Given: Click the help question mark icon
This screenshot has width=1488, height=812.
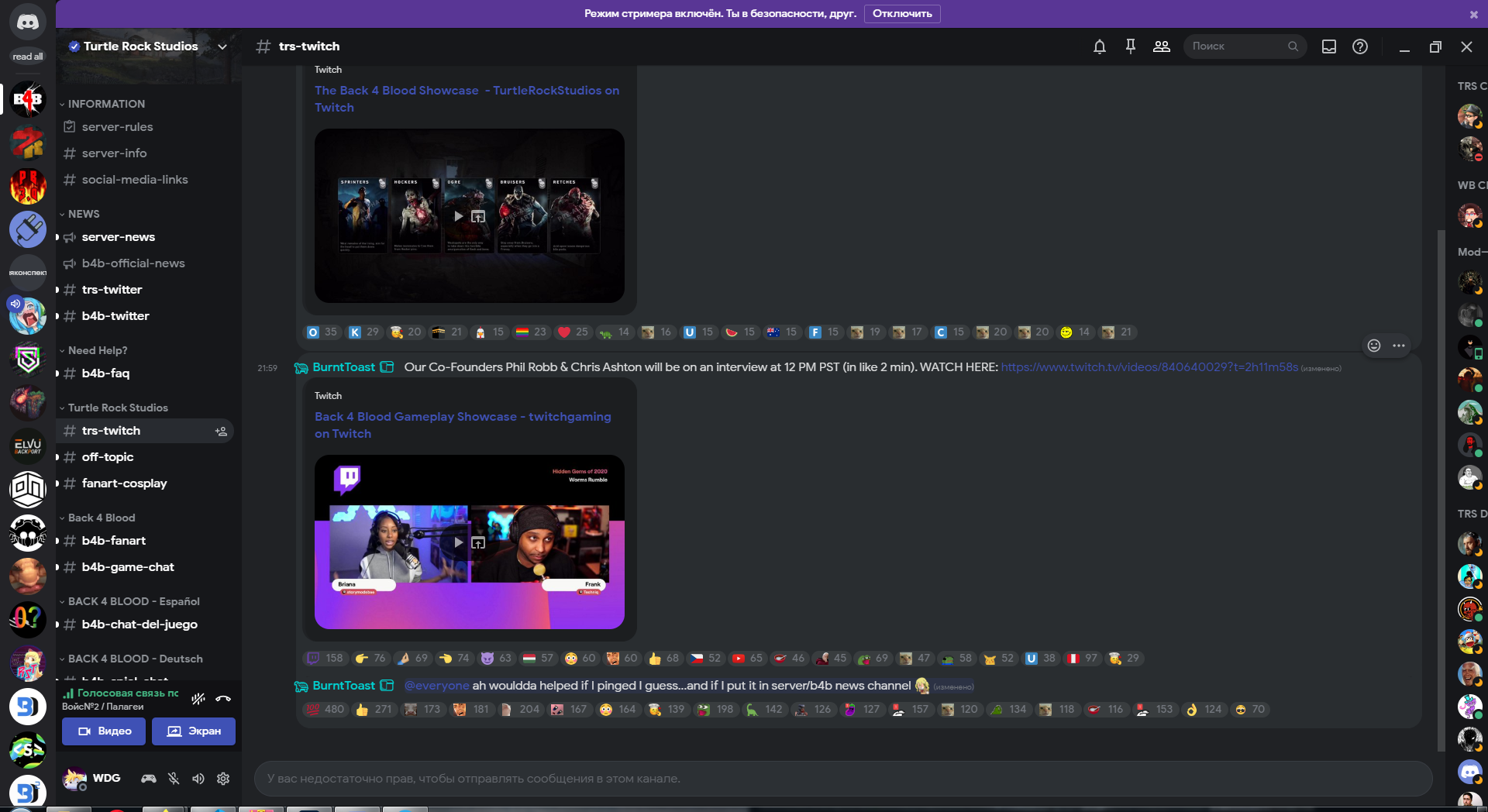Looking at the screenshot, I should (x=1360, y=46).
